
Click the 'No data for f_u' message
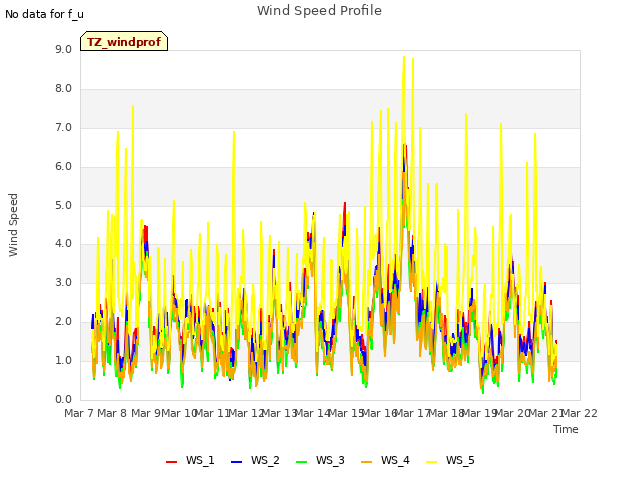[44, 14]
